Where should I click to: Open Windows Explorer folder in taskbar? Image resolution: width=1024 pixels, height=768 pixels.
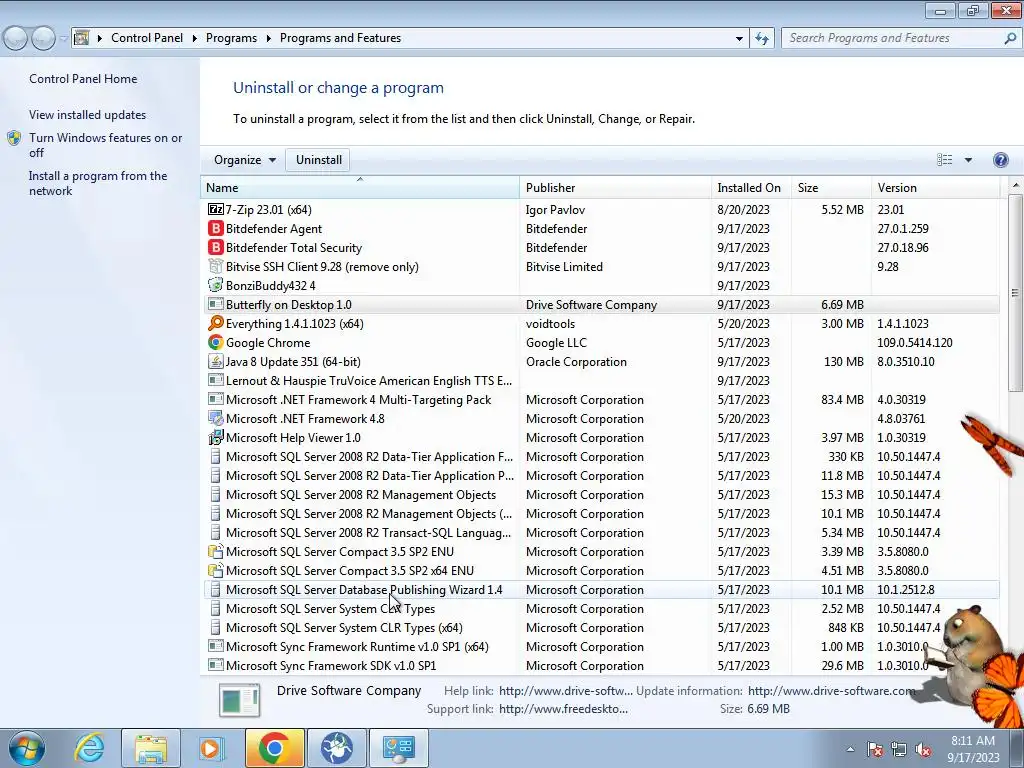[x=151, y=748]
